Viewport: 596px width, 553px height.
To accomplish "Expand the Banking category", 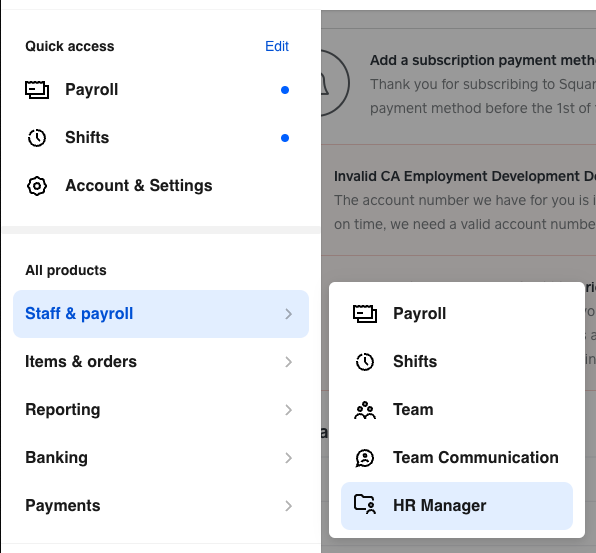I will coord(161,458).
